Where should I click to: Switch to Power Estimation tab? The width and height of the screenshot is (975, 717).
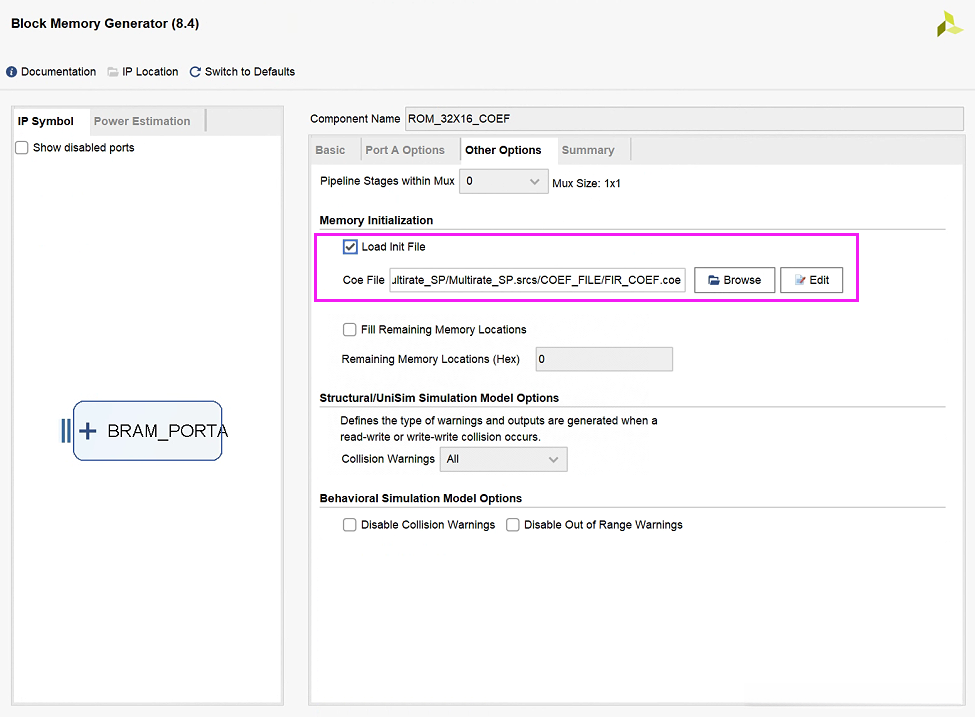(142, 121)
